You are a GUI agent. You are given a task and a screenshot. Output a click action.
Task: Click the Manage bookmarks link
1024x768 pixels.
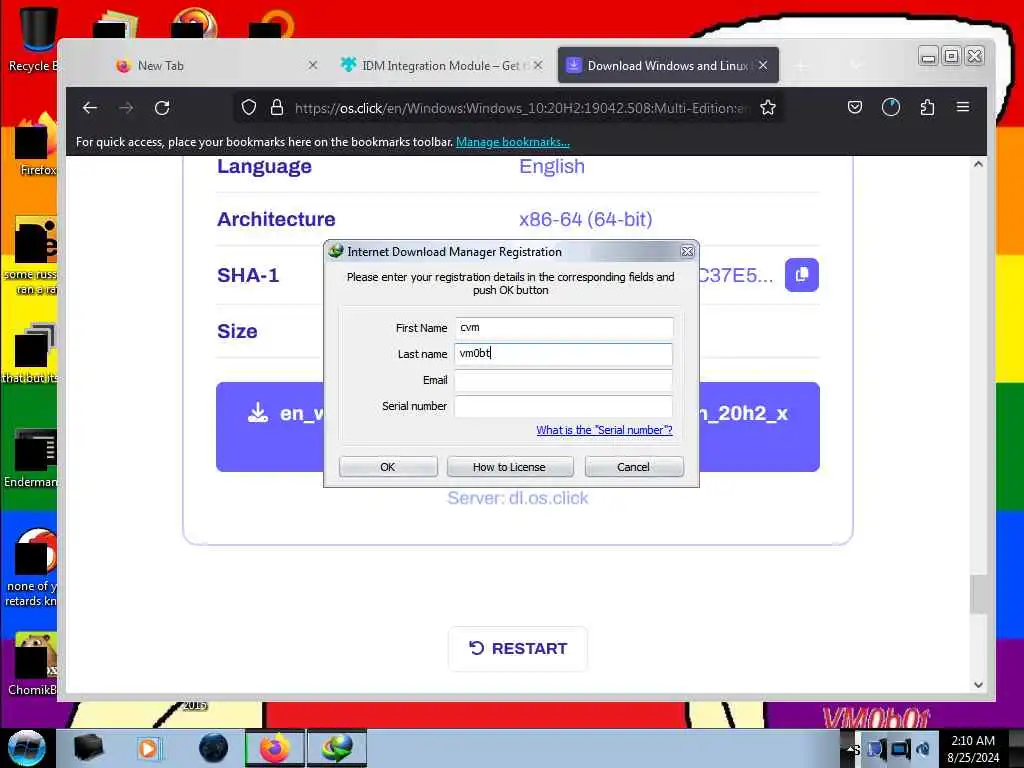[513, 142]
